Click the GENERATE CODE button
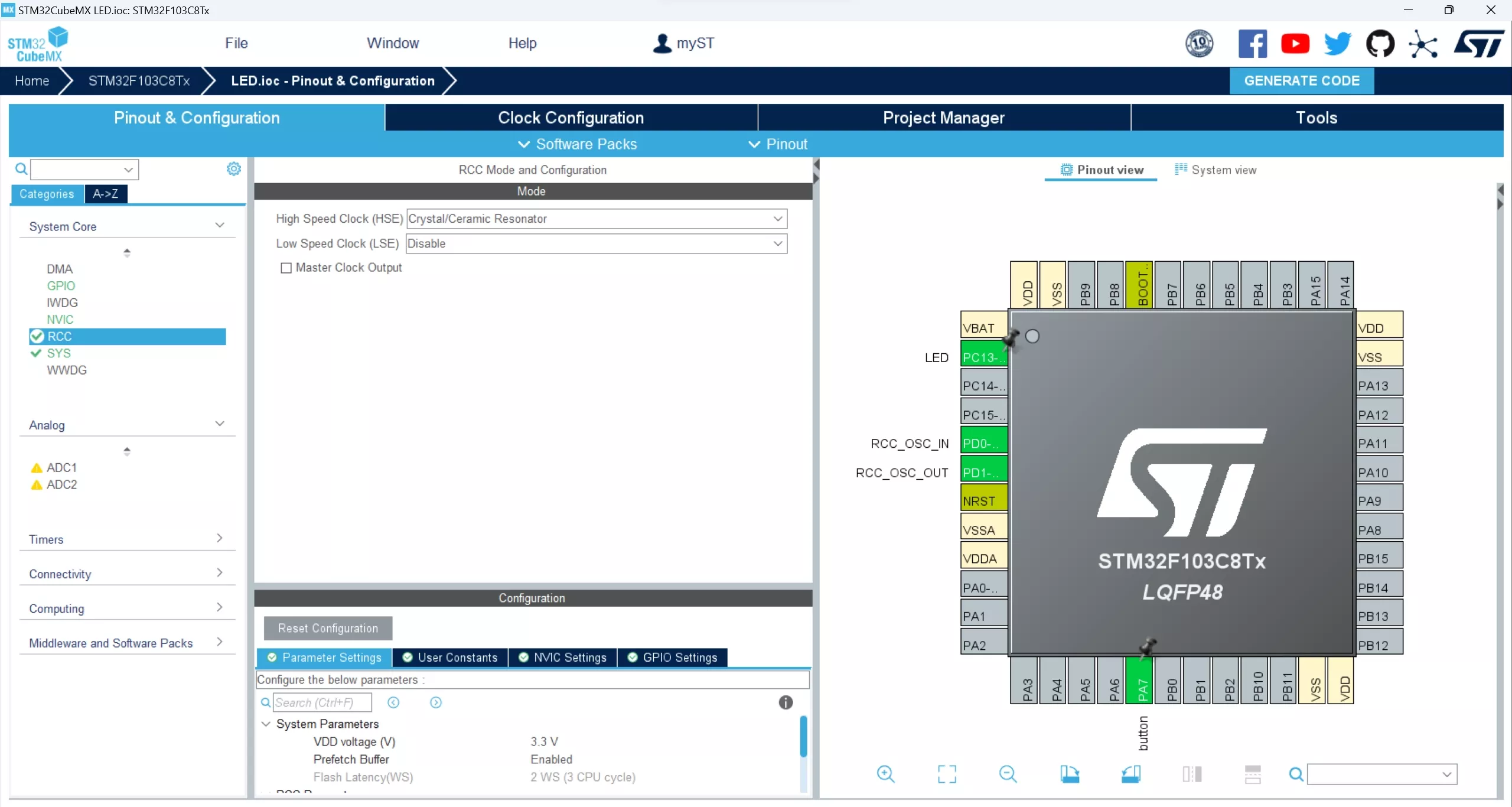Viewport: 1512px width, 807px height. tap(1301, 81)
